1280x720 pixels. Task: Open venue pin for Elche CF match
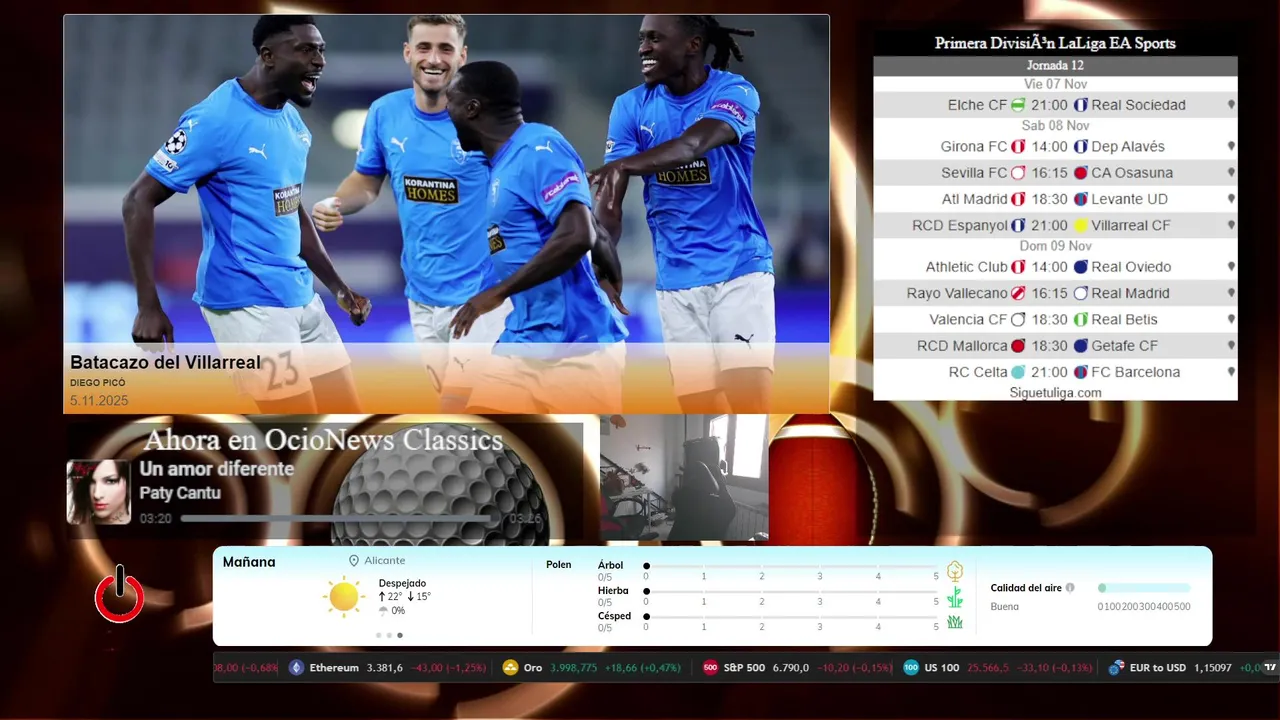pos(1231,105)
